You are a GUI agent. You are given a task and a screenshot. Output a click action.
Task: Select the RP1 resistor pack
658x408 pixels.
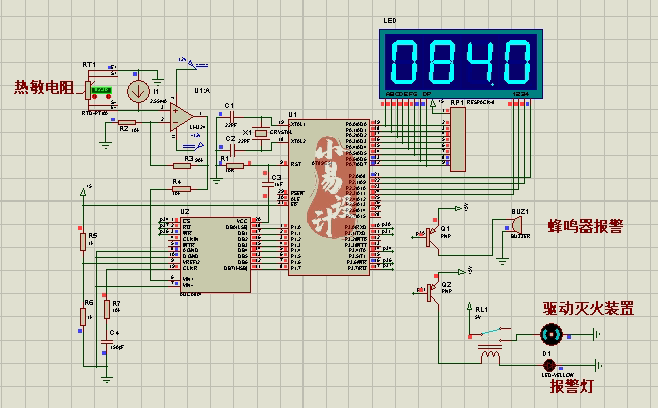pos(458,139)
